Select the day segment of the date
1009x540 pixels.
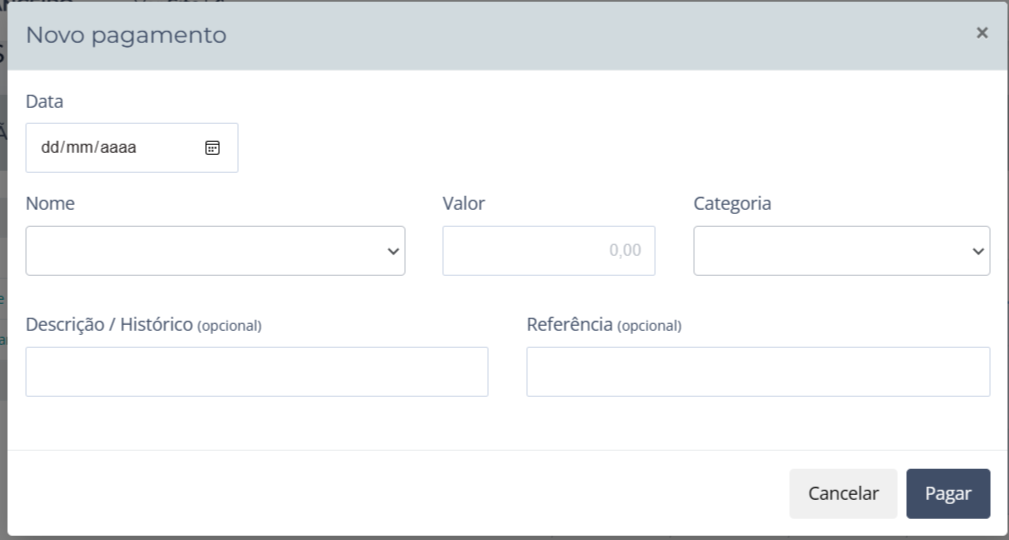[50, 148]
